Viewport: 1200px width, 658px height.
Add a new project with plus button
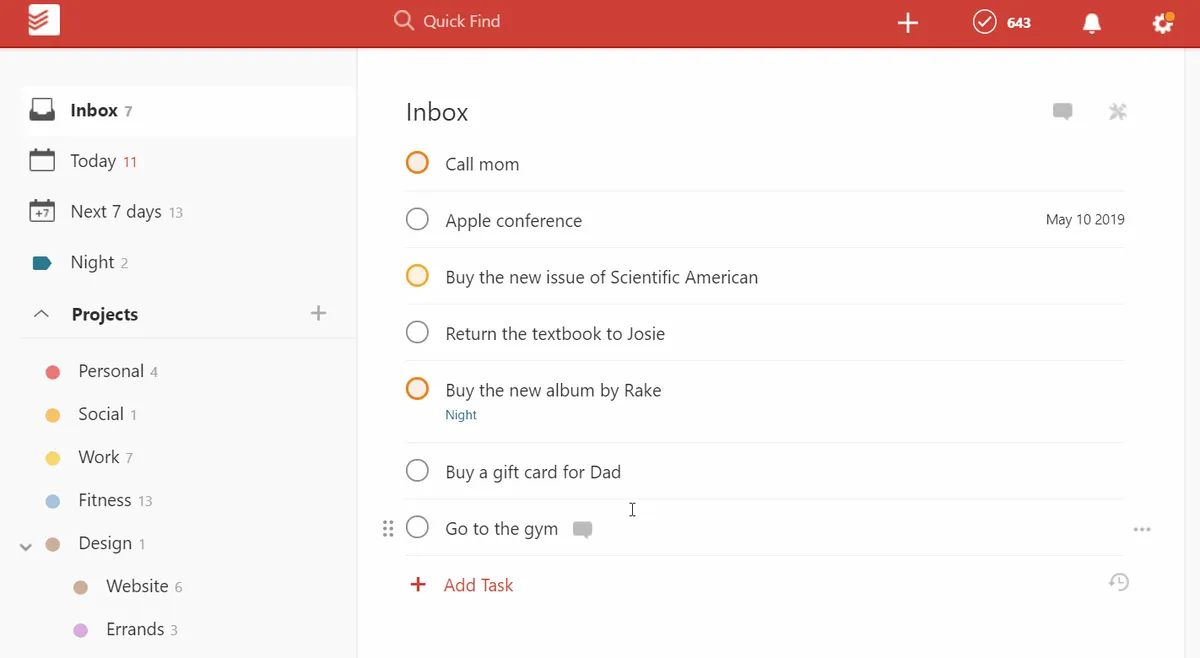pyautogui.click(x=318, y=314)
